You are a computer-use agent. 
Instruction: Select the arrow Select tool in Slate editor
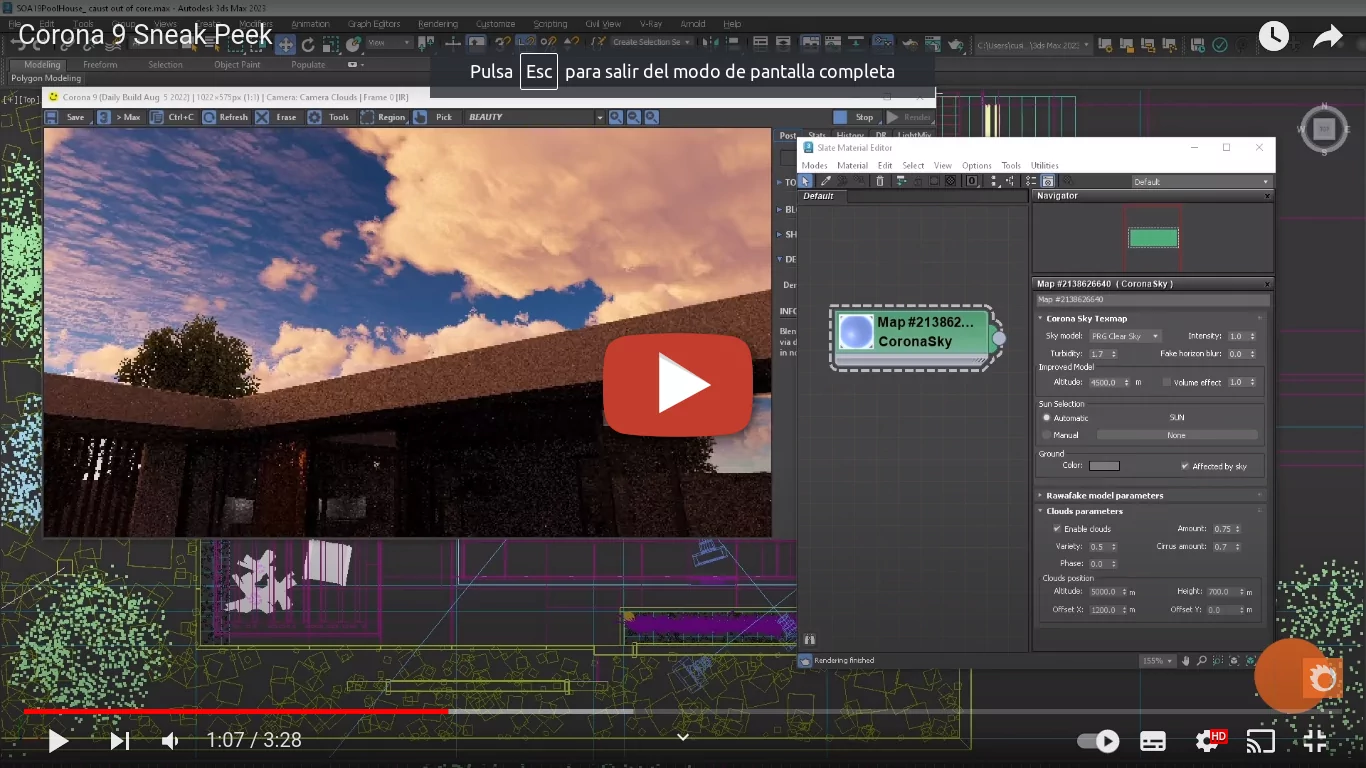point(806,181)
